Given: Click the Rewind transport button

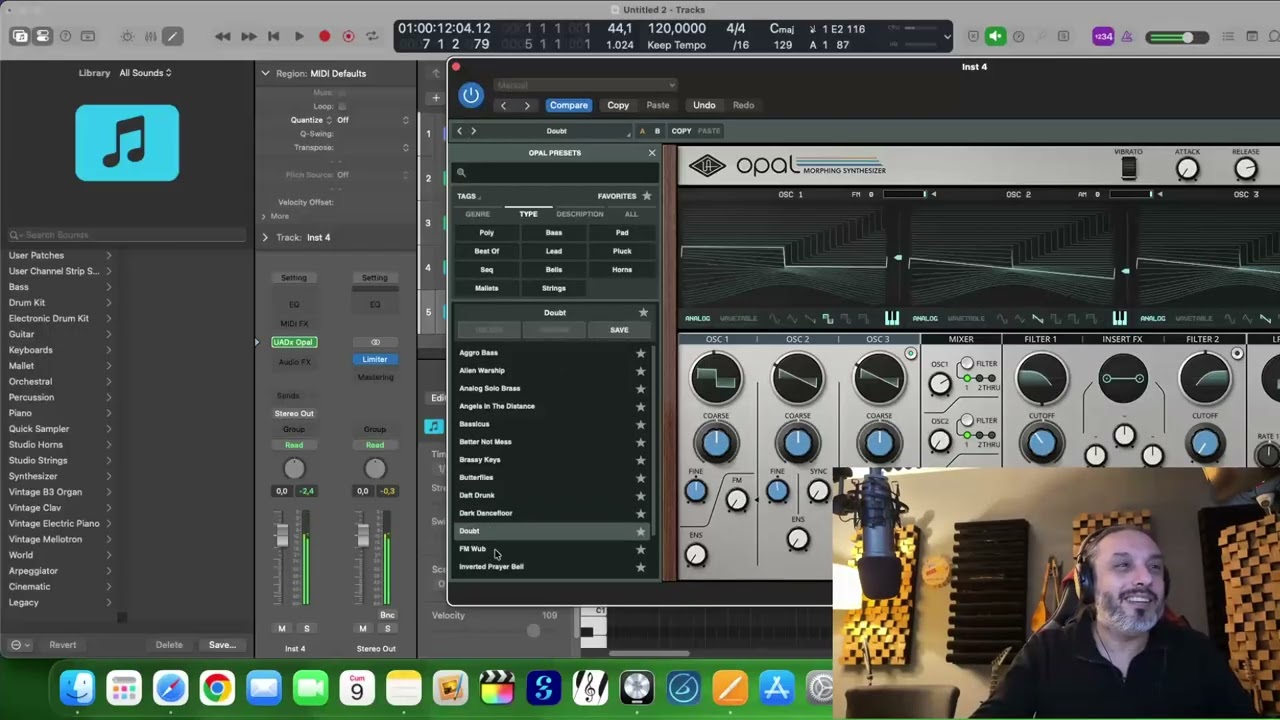Looking at the screenshot, I should [x=223, y=37].
